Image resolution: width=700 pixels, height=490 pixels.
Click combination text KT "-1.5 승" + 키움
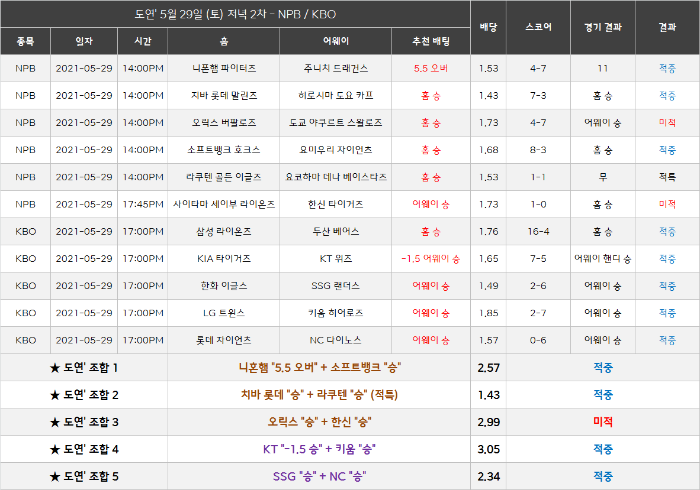(x=319, y=449)
